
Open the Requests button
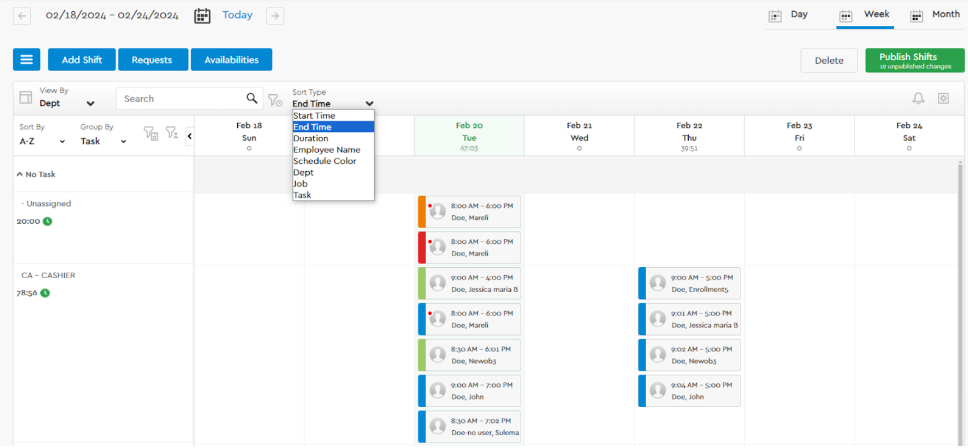152,60
